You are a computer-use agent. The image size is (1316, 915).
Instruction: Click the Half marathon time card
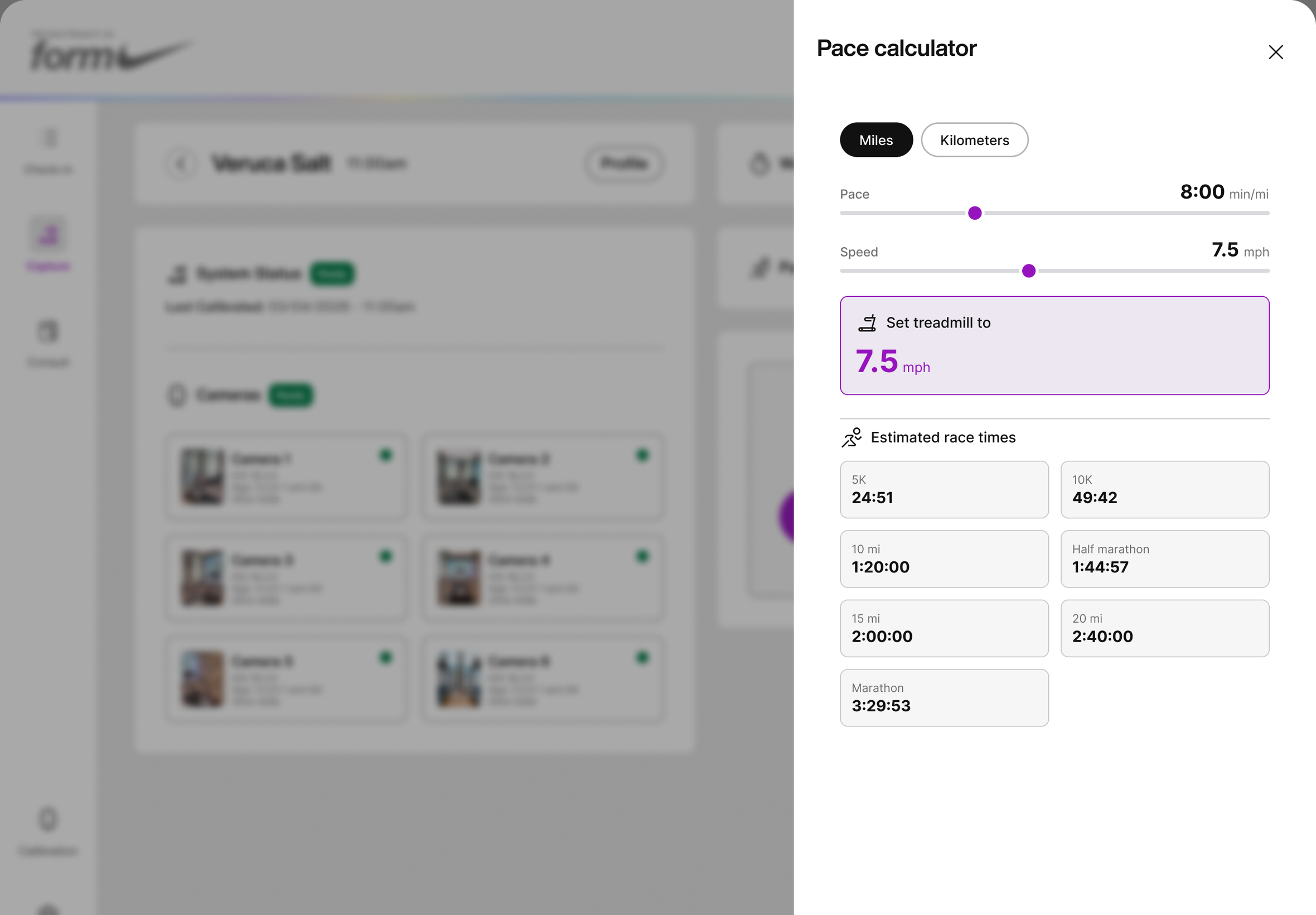[1165, 559]
